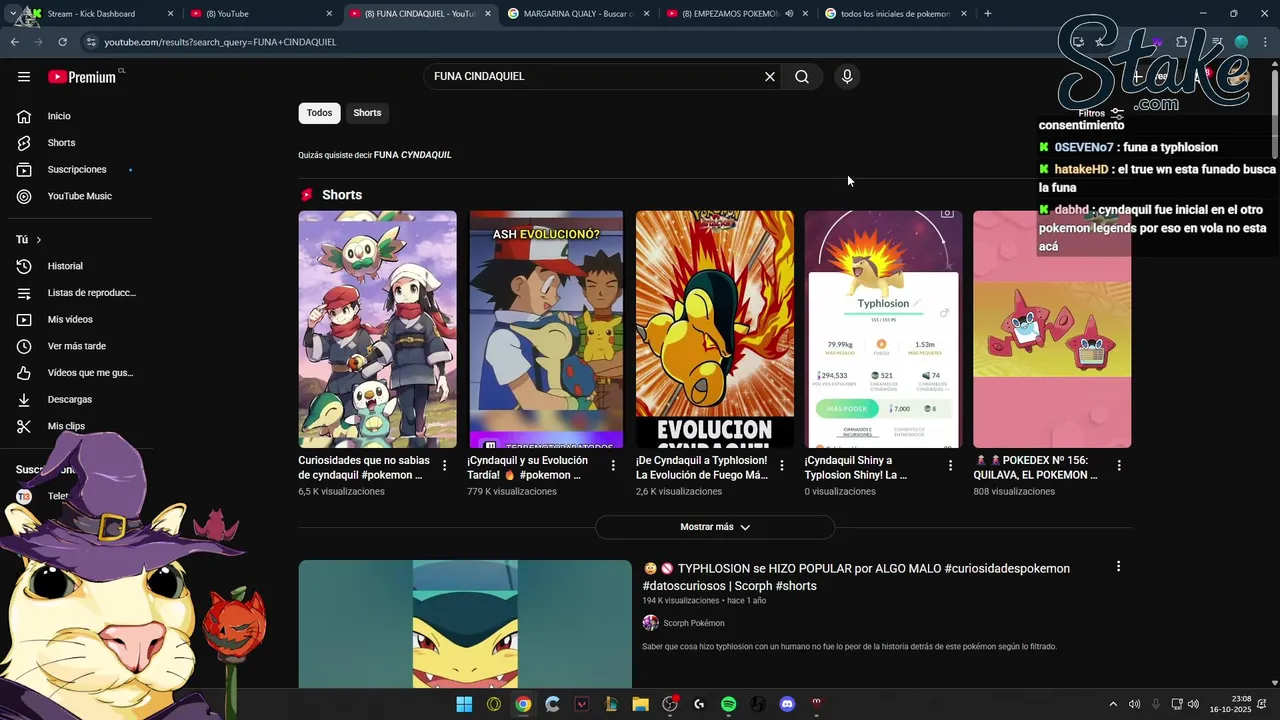Open Curiosidades que no sabías de cyndaquil title
Viewport: 1280px width, 720px height.
[x=364, y=468]
